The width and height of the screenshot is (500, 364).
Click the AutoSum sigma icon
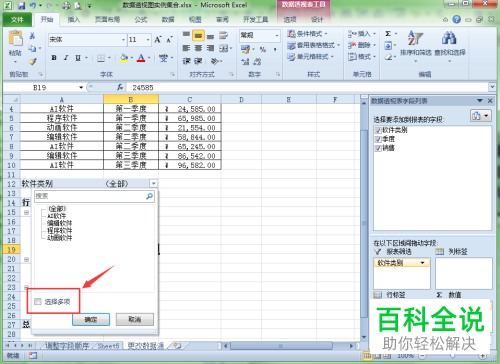coord(388,34)
